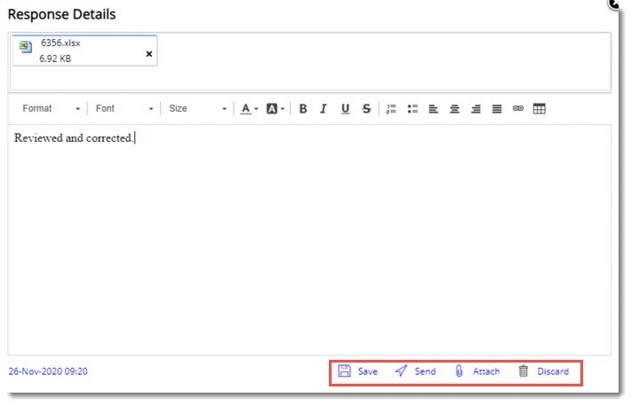Open the text color picker
The width and height of the screenshot is (632, 406).
(249, 109)
